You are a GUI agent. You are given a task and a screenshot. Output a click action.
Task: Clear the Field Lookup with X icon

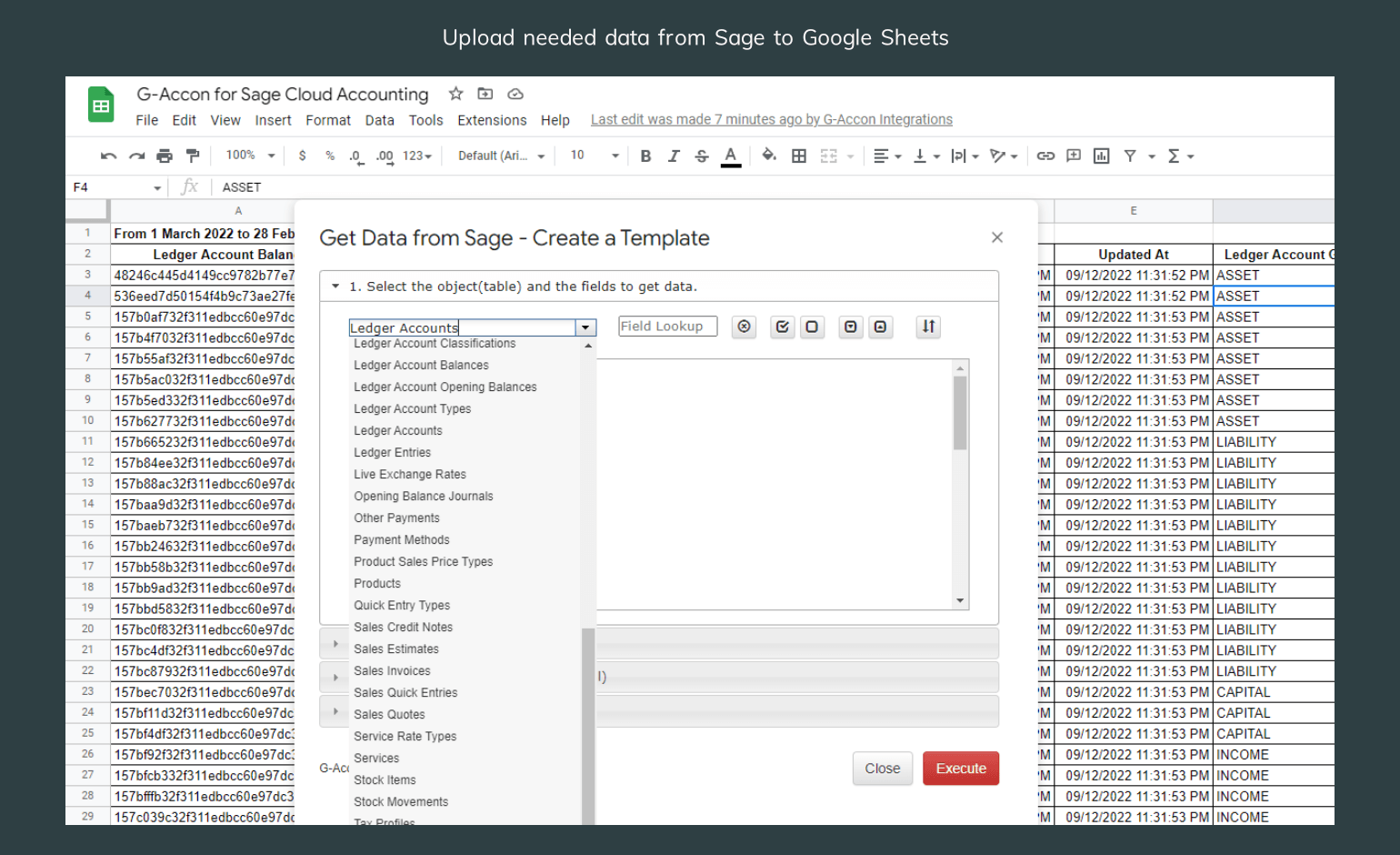coord(745,327)
